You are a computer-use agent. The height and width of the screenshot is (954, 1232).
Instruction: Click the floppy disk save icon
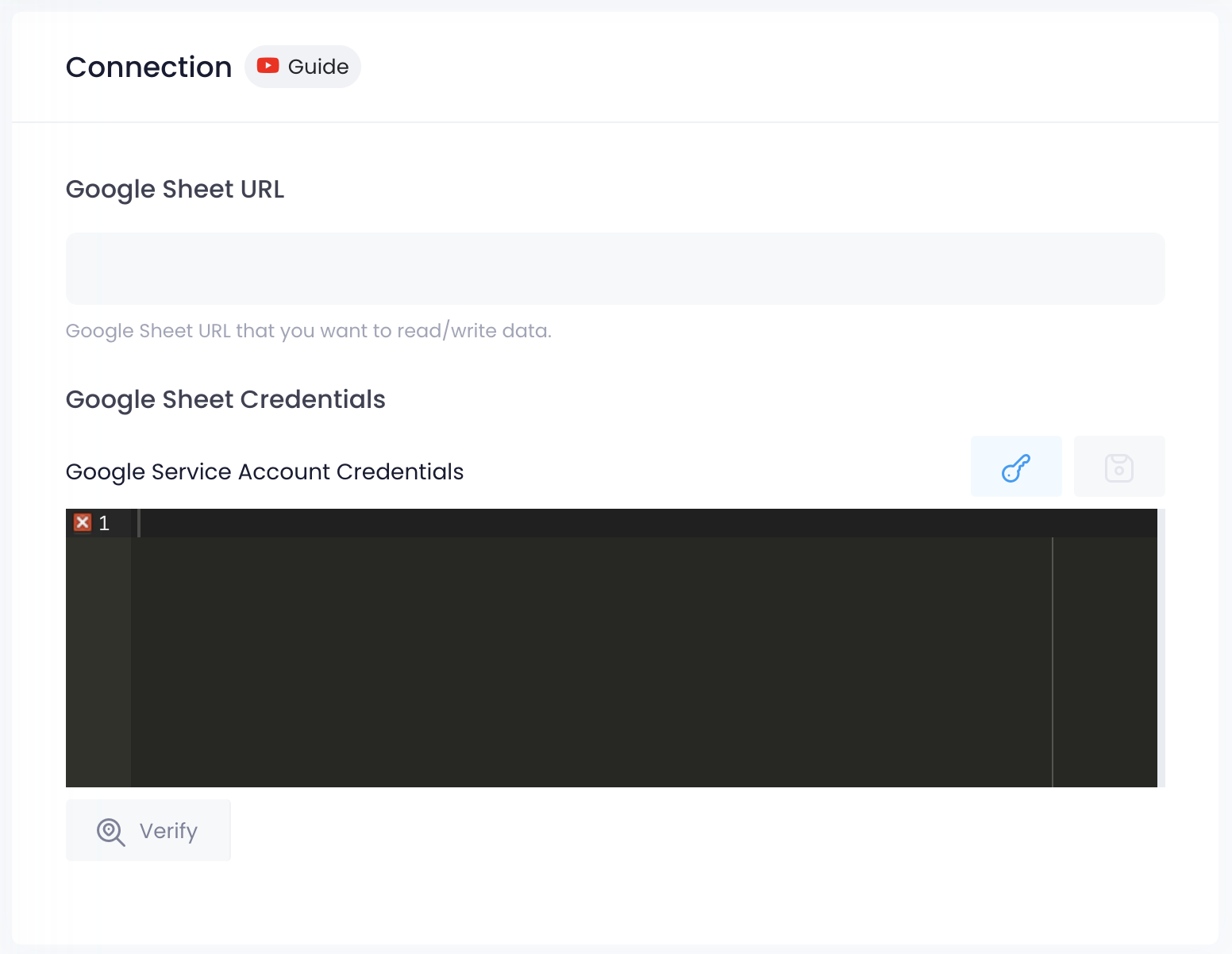point(1118,467)
